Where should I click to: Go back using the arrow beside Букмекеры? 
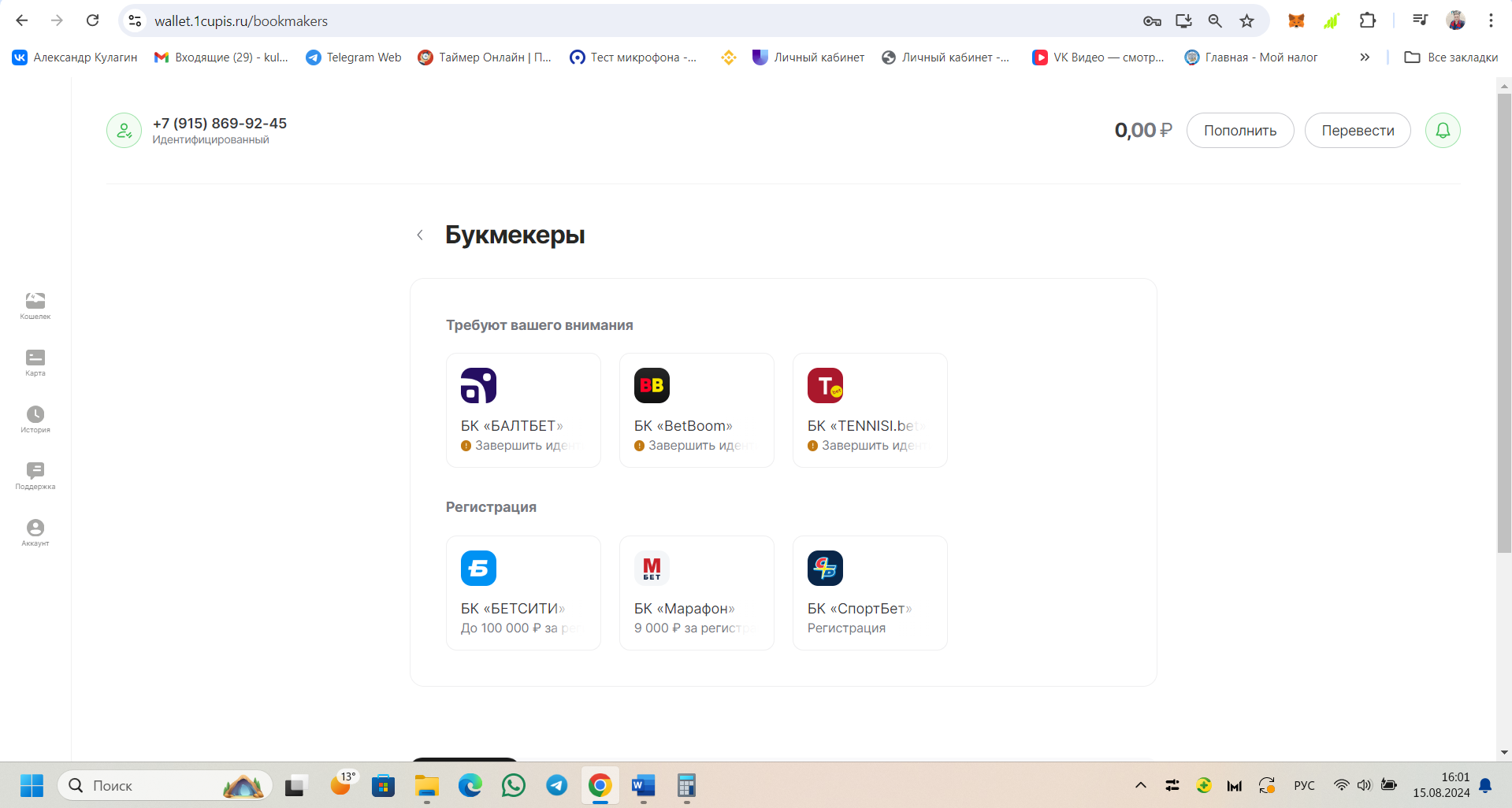click(420, 235)
